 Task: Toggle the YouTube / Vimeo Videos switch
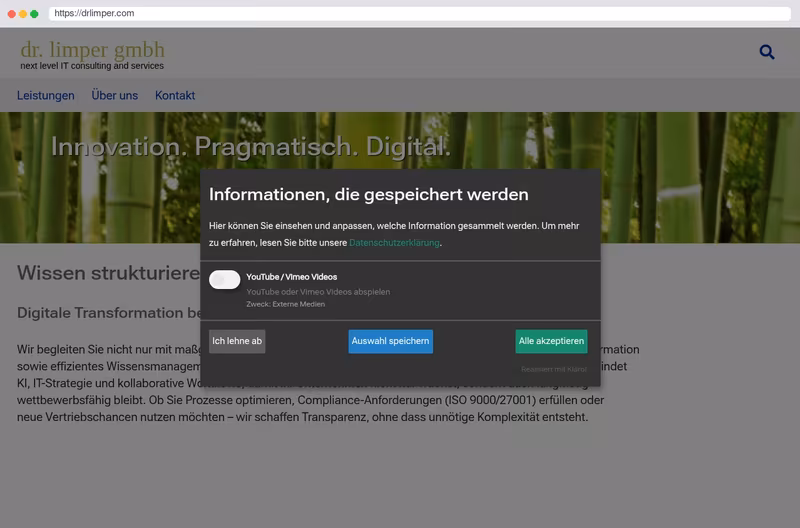[224, 280]
